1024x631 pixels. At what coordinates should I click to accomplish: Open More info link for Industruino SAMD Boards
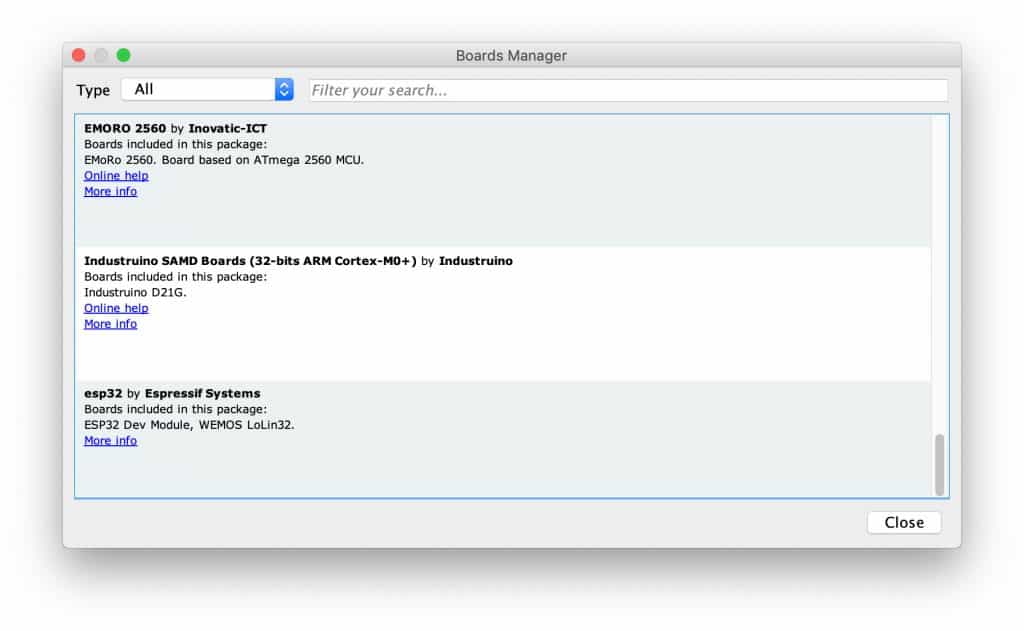tap(110, 324)
